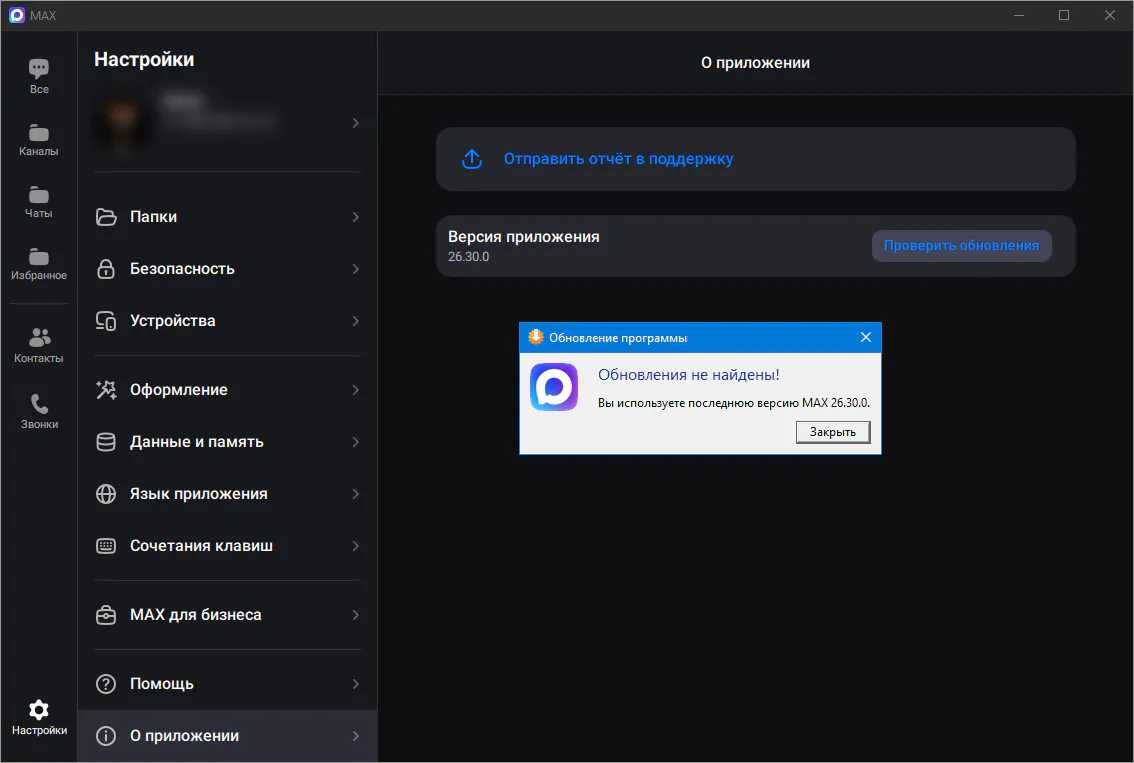Open Безопасность settings item
This screenshot has height=763, width=1134.
pyautogui.click(x=228, y=269)
